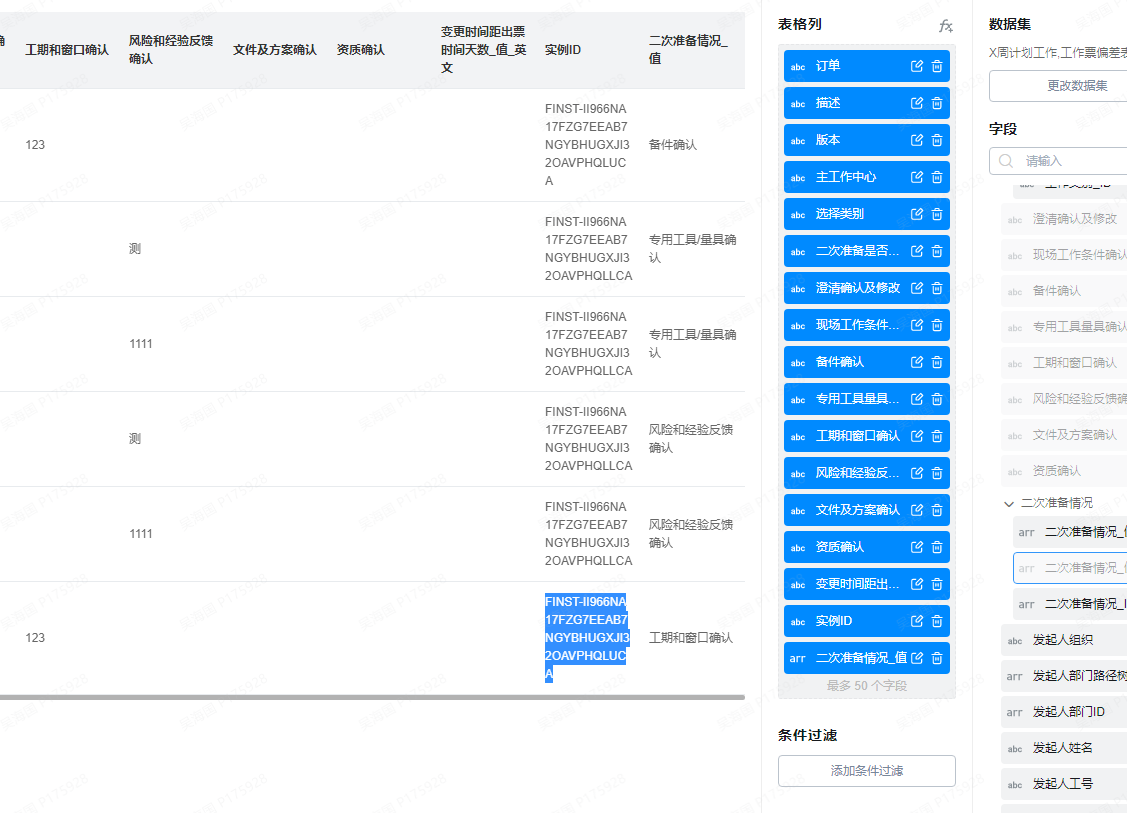
Task: Select the 发起人工号 field
Action: click(1064, 784)
